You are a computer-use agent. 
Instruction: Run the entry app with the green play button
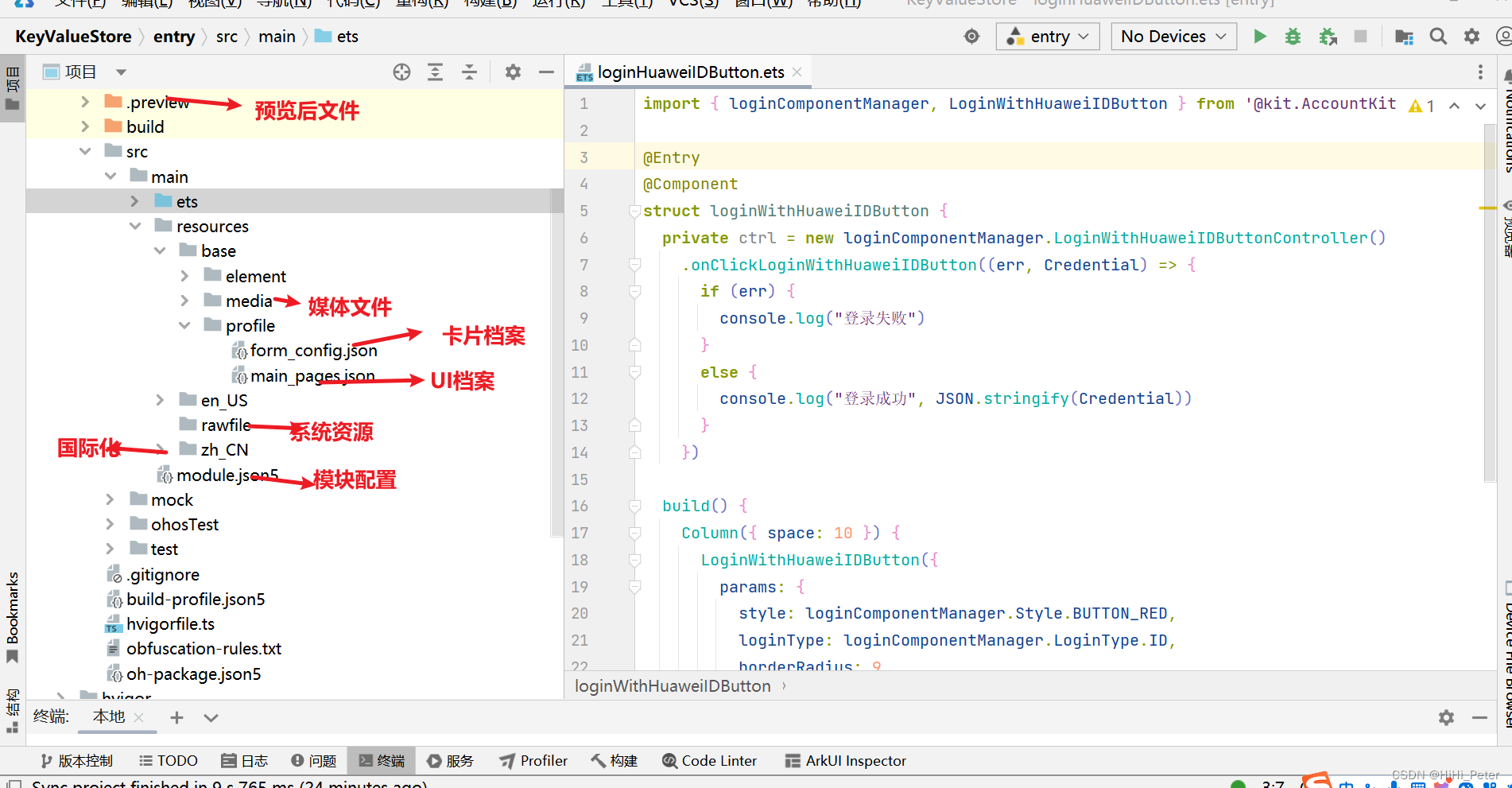1259,37
